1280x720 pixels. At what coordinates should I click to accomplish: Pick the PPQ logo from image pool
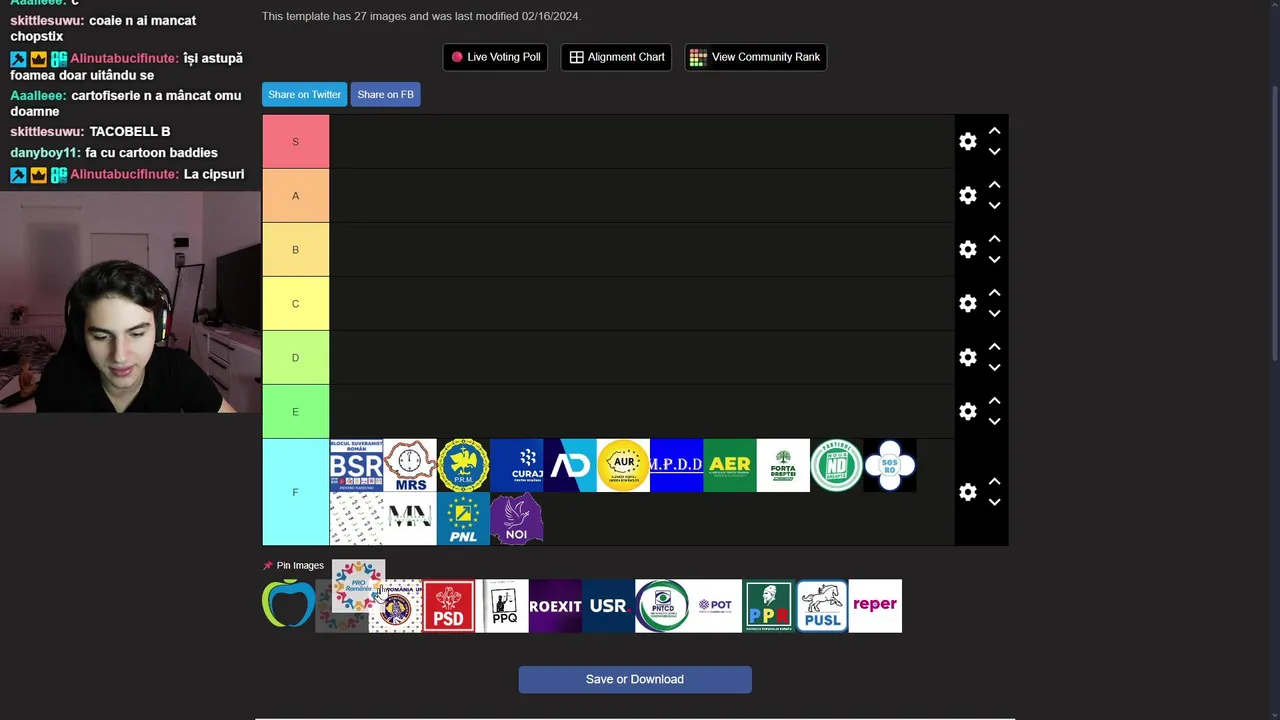pos(502,606)
